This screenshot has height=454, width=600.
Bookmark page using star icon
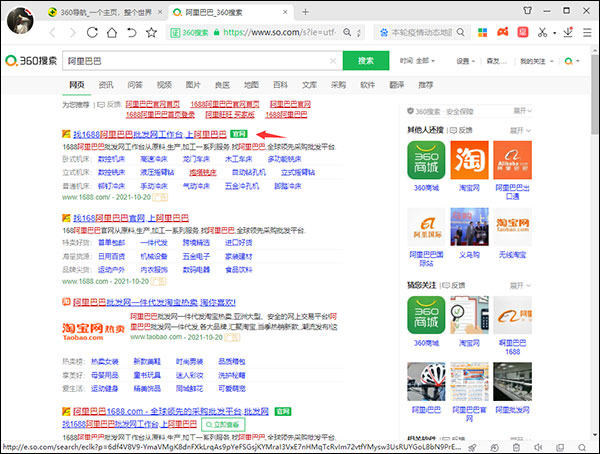click(152, 32)
